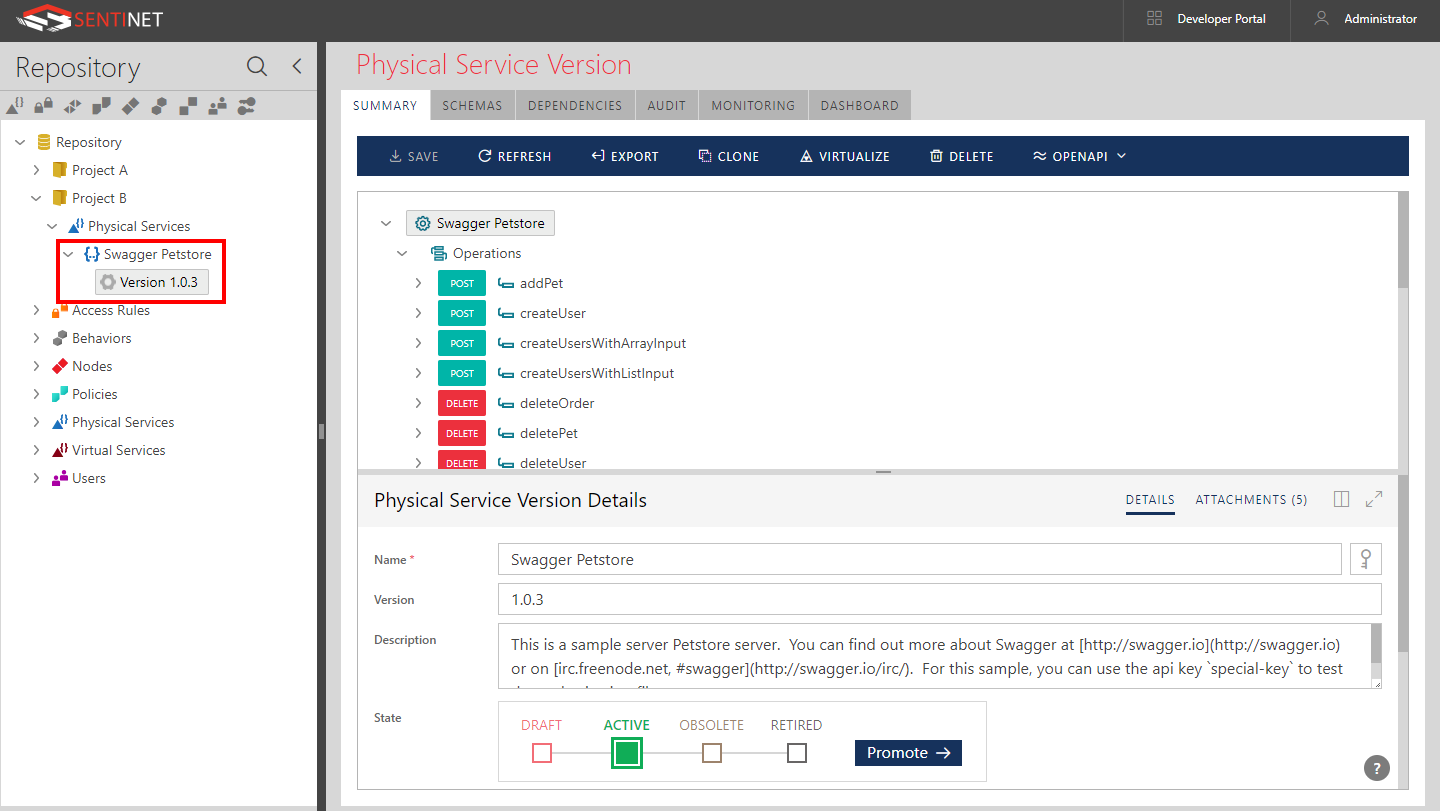Expand details panel to full screen
The width and height of the screenshot is (1440, 811).
tap(1374, 499)
